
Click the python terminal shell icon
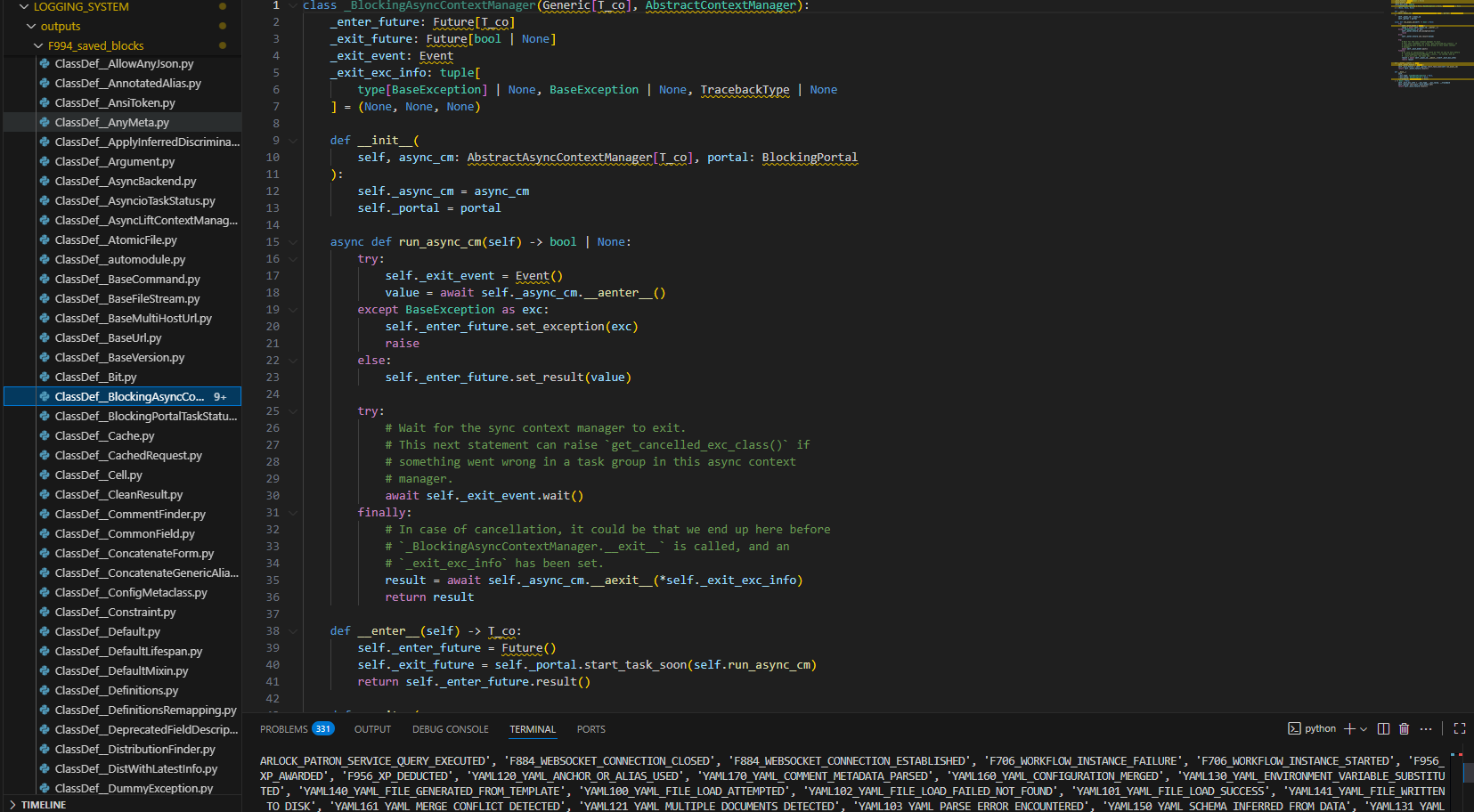pyautogui.click(x=1294, y=728)
